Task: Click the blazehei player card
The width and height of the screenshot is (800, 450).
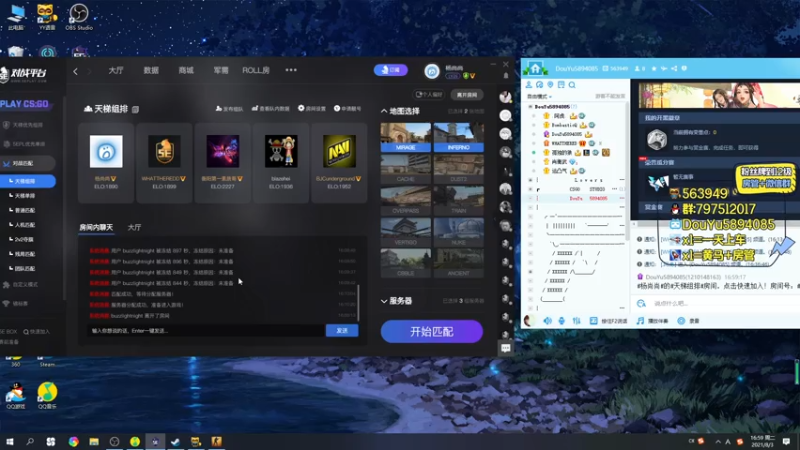Action: 281,162
